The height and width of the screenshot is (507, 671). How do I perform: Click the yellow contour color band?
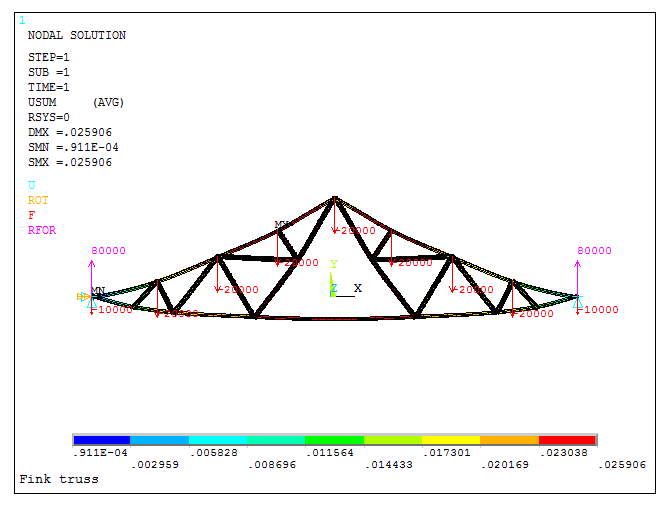coord(451,440)
